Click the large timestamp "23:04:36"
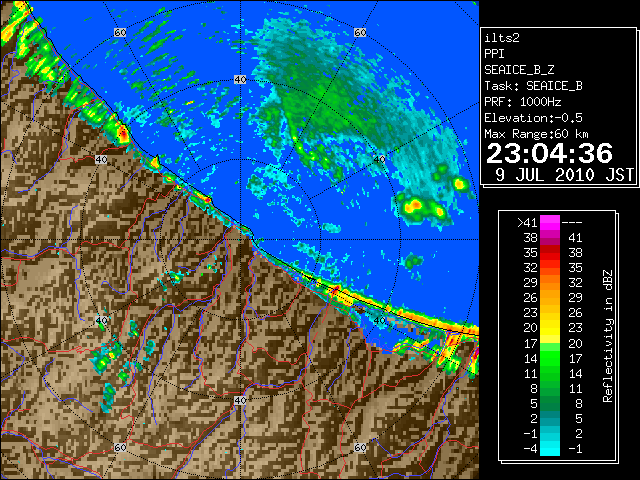Image resolution: width=640 pixels, height=480 pixels. (x=549, y=153)
